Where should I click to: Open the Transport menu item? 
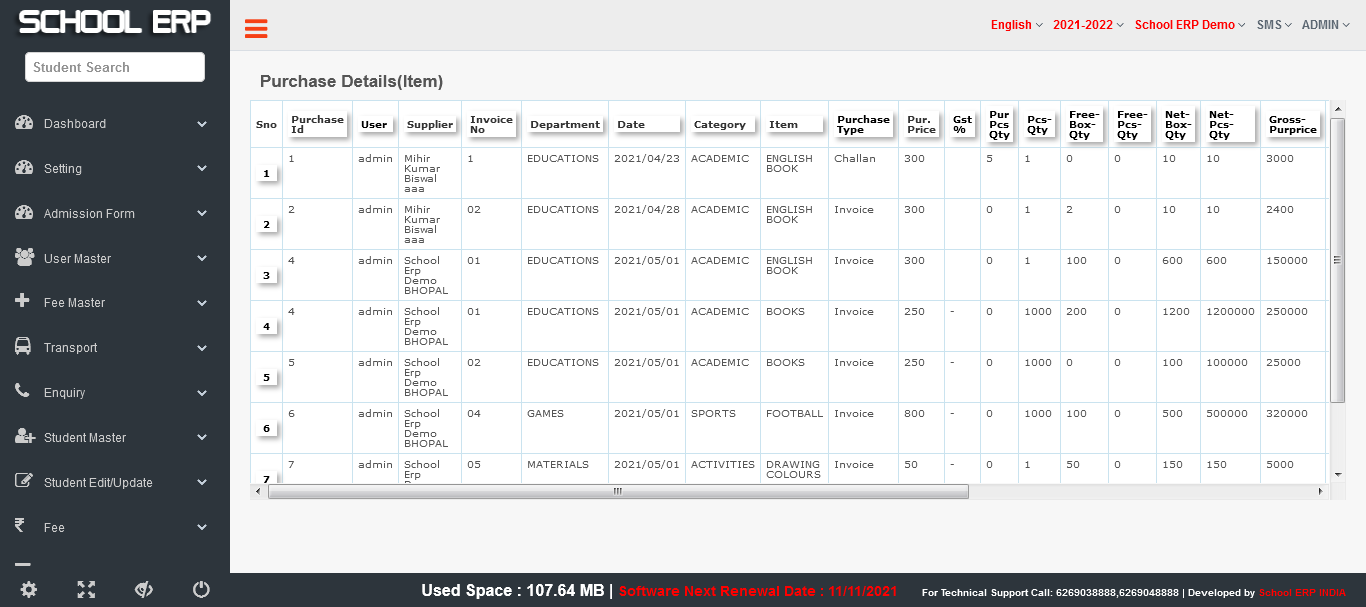point(115,348)
